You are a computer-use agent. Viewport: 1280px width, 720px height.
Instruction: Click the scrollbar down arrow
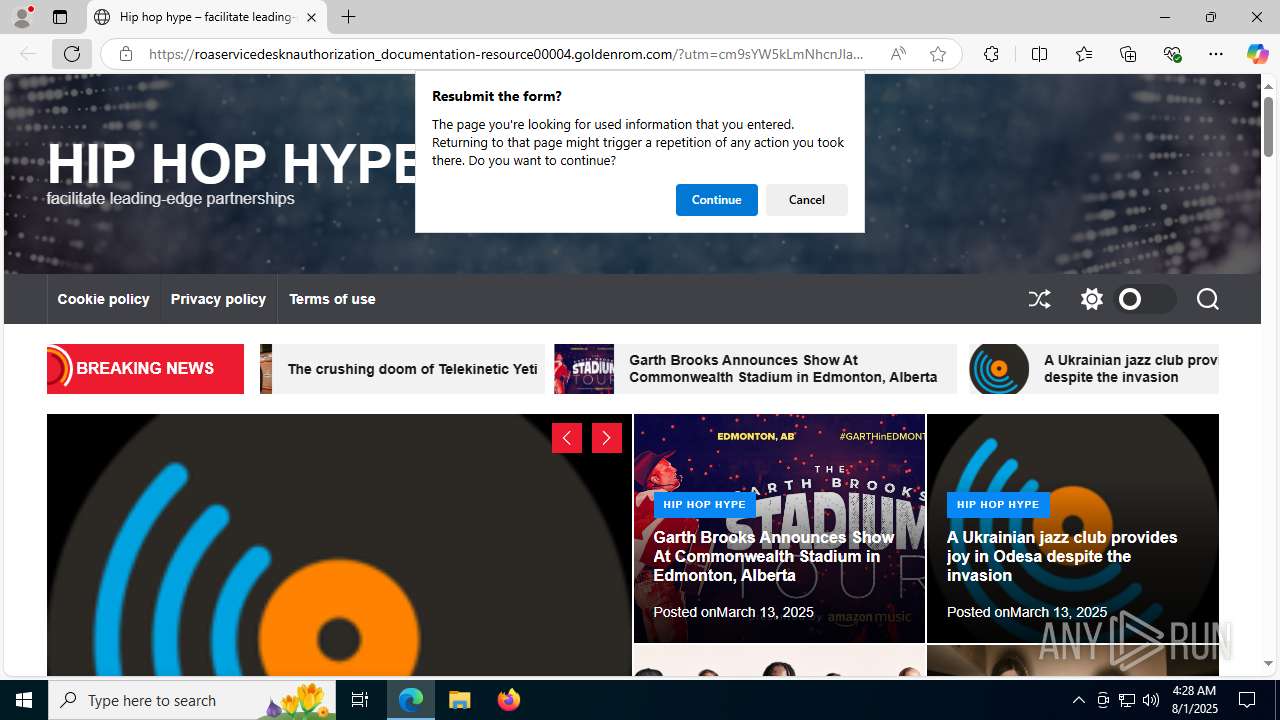click(1268, 664)
